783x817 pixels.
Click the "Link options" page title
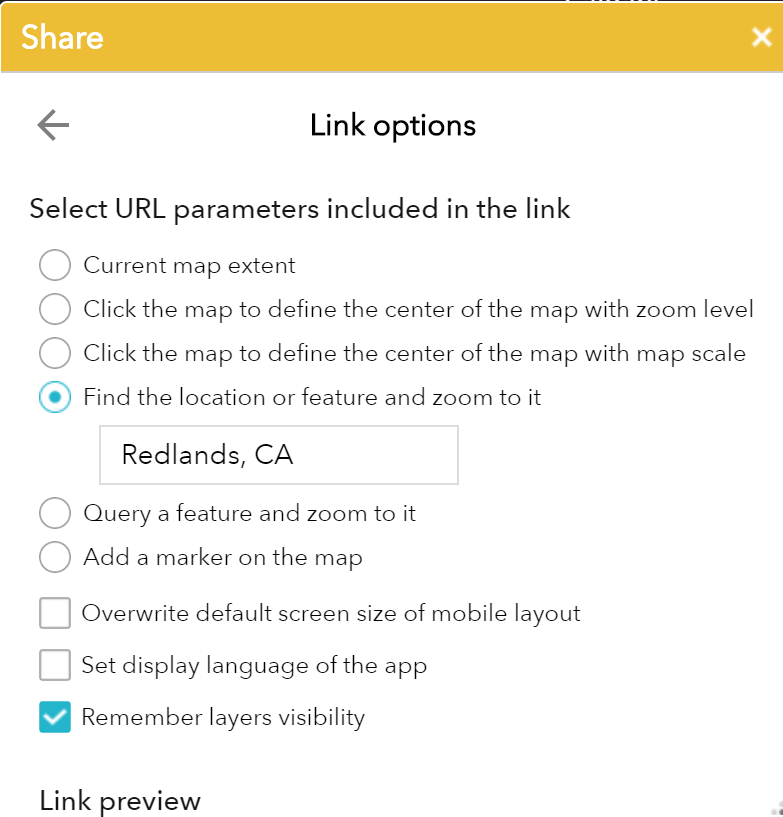click(392, 125)
